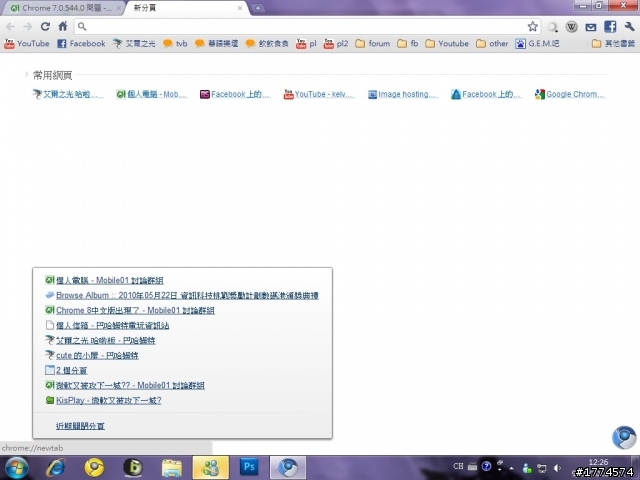The image size is (640, 480).
Task: Click the taskbar clock showing 12:26
Action: click(x=598, y=462)
